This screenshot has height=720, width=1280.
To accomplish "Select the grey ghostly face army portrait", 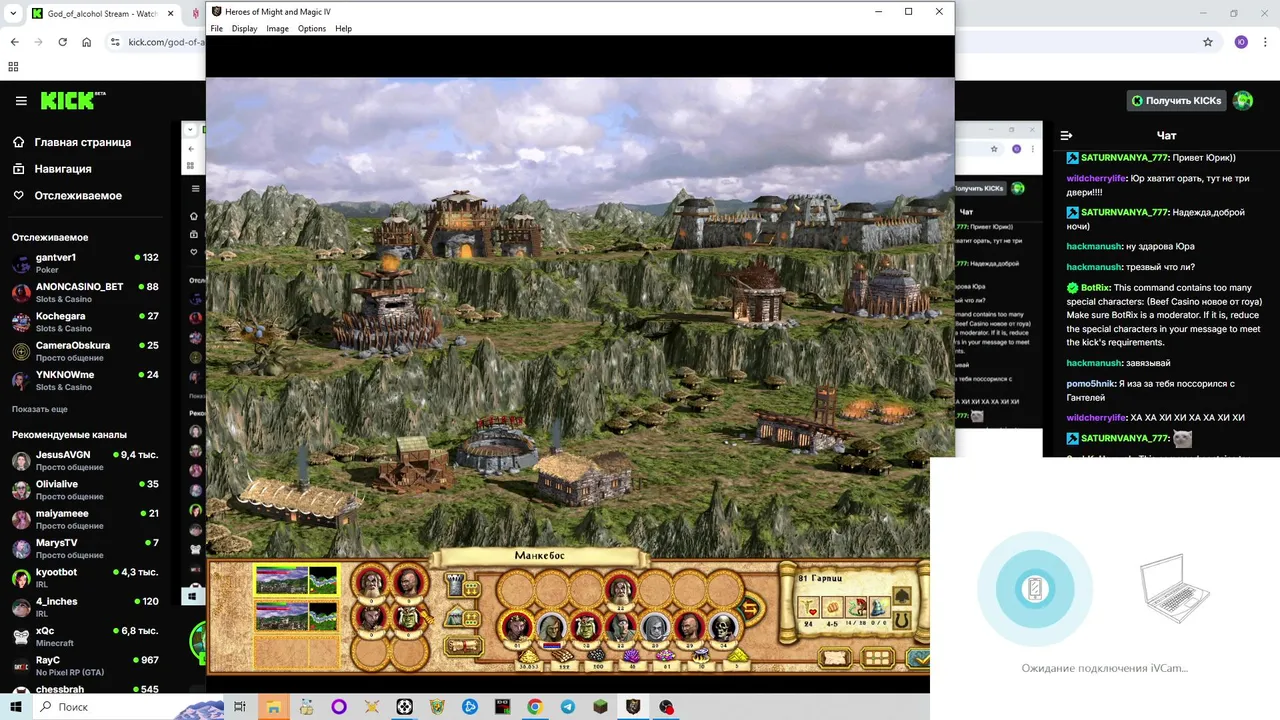I will pyautogui.click(x=654, y=628).
